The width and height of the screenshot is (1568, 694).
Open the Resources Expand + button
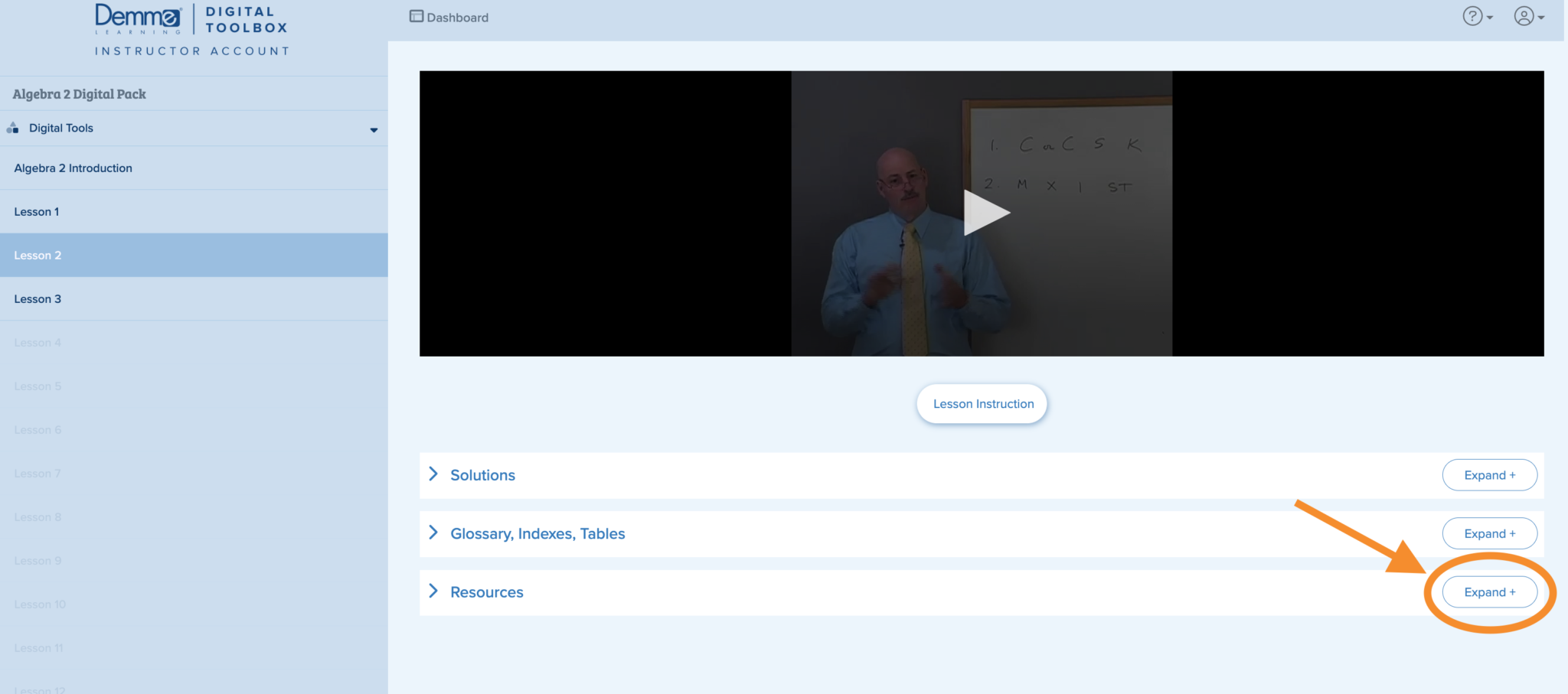click(1488, 591)
